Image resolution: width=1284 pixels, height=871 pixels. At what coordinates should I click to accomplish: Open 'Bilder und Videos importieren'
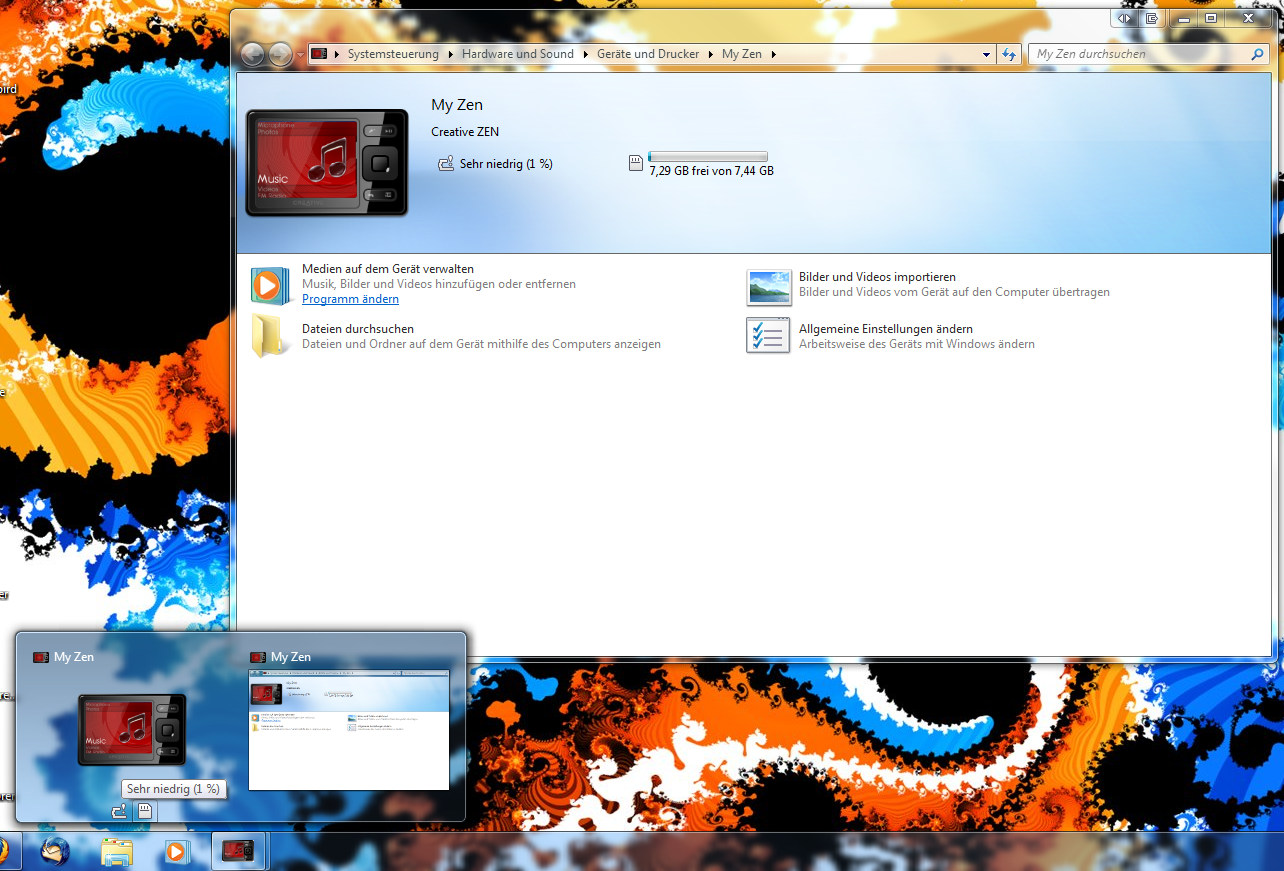[877, 277]
